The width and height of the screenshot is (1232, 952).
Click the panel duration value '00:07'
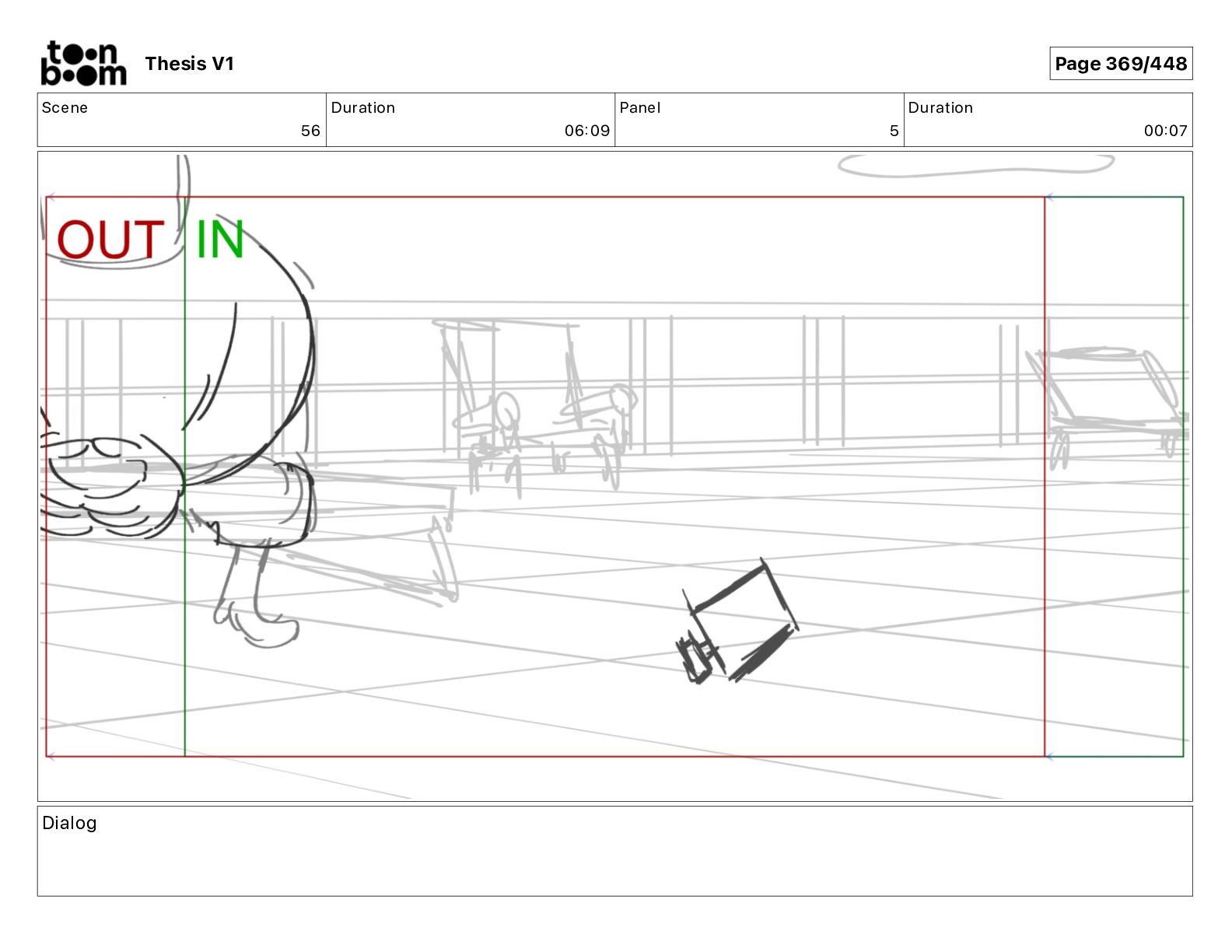[x=1165, y=131]
